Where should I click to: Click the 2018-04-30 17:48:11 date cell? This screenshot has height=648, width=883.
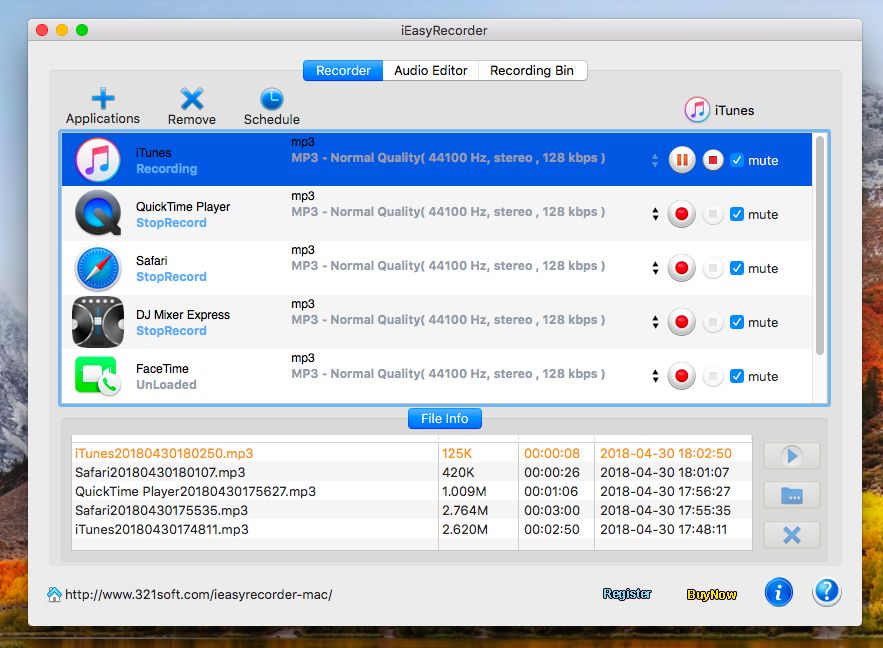(663, 530)
